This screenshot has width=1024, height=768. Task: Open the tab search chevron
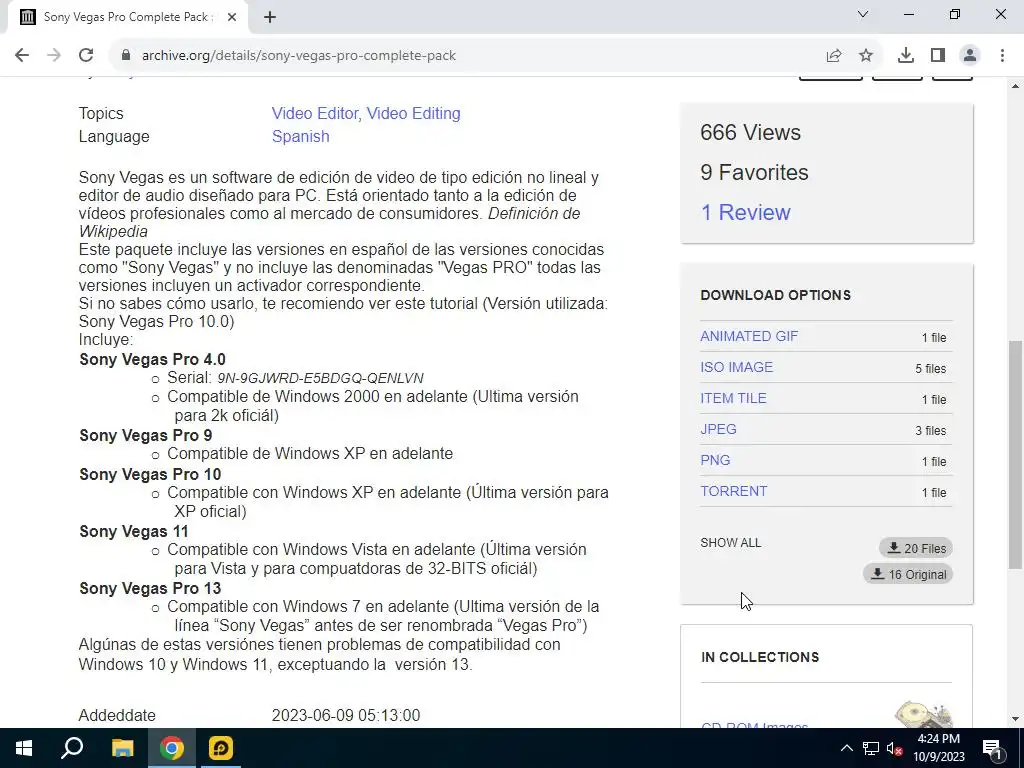point(863,14)
